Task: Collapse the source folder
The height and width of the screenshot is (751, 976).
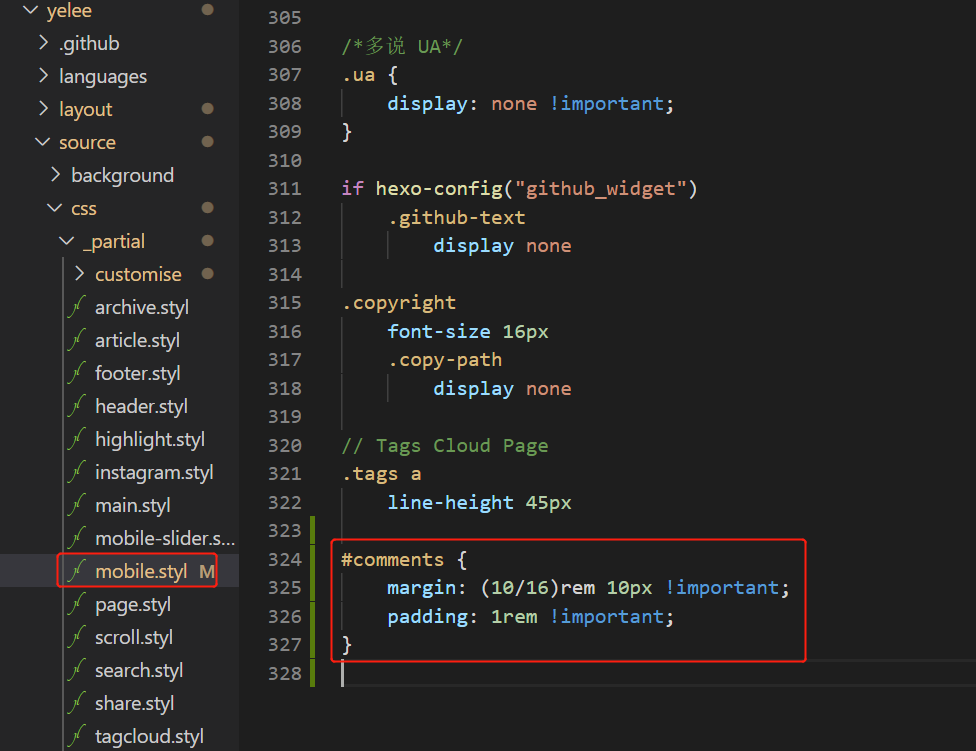Action: tap(43, 143)
